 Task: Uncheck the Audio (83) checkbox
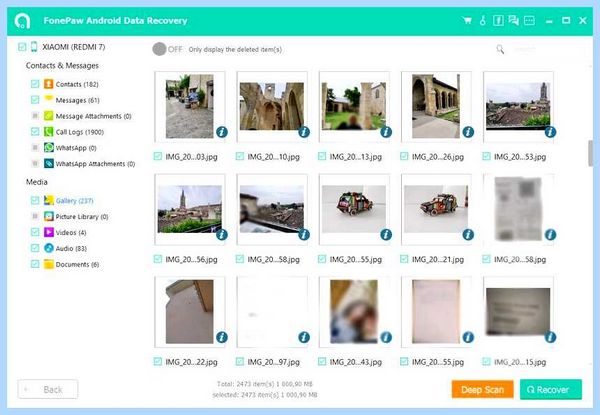(35, 248)
